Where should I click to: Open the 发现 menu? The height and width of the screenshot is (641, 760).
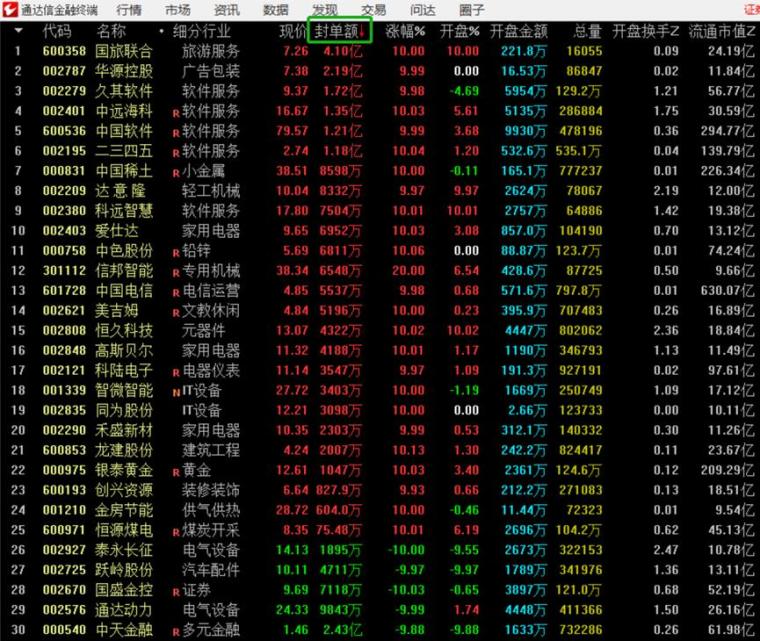(325, 10)
